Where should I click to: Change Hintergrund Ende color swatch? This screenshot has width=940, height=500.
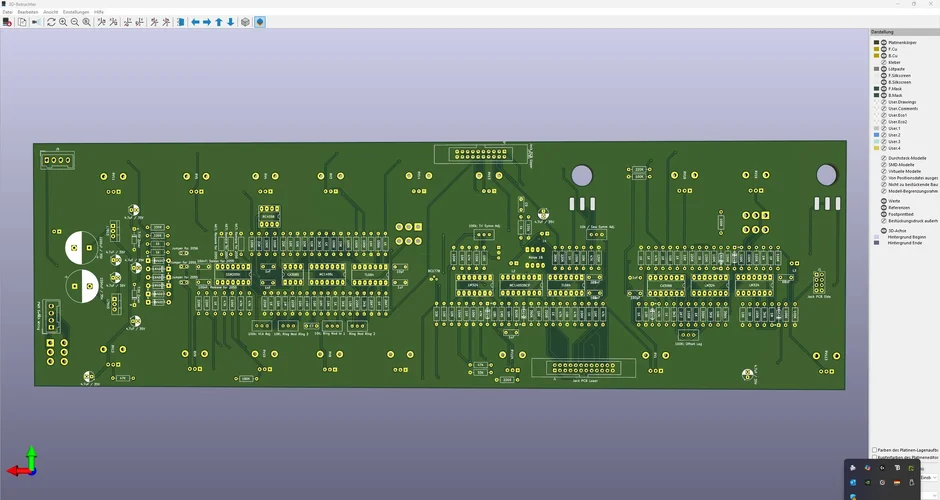click(x=876, y=243)
